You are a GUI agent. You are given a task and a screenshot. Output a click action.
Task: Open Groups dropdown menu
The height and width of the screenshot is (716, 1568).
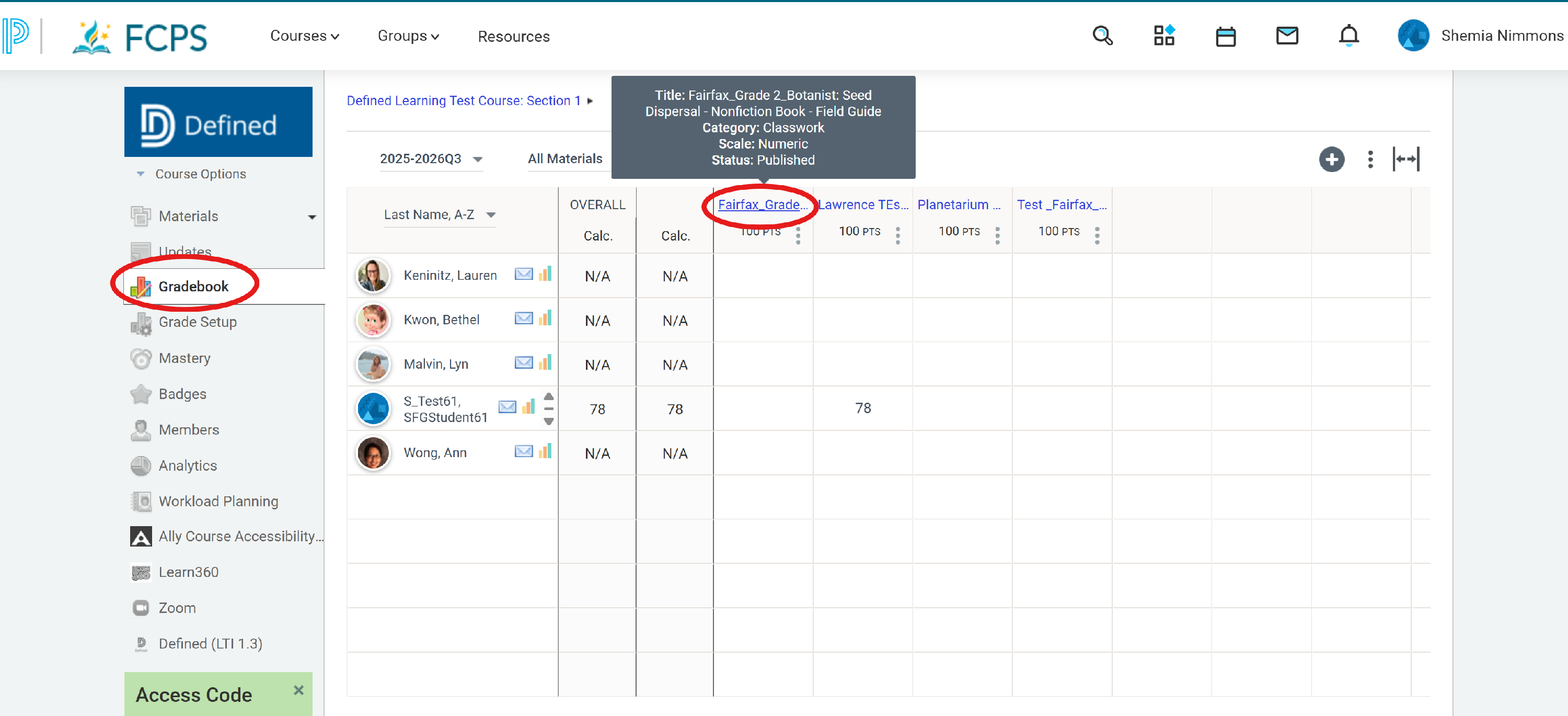tap(408, 36)
